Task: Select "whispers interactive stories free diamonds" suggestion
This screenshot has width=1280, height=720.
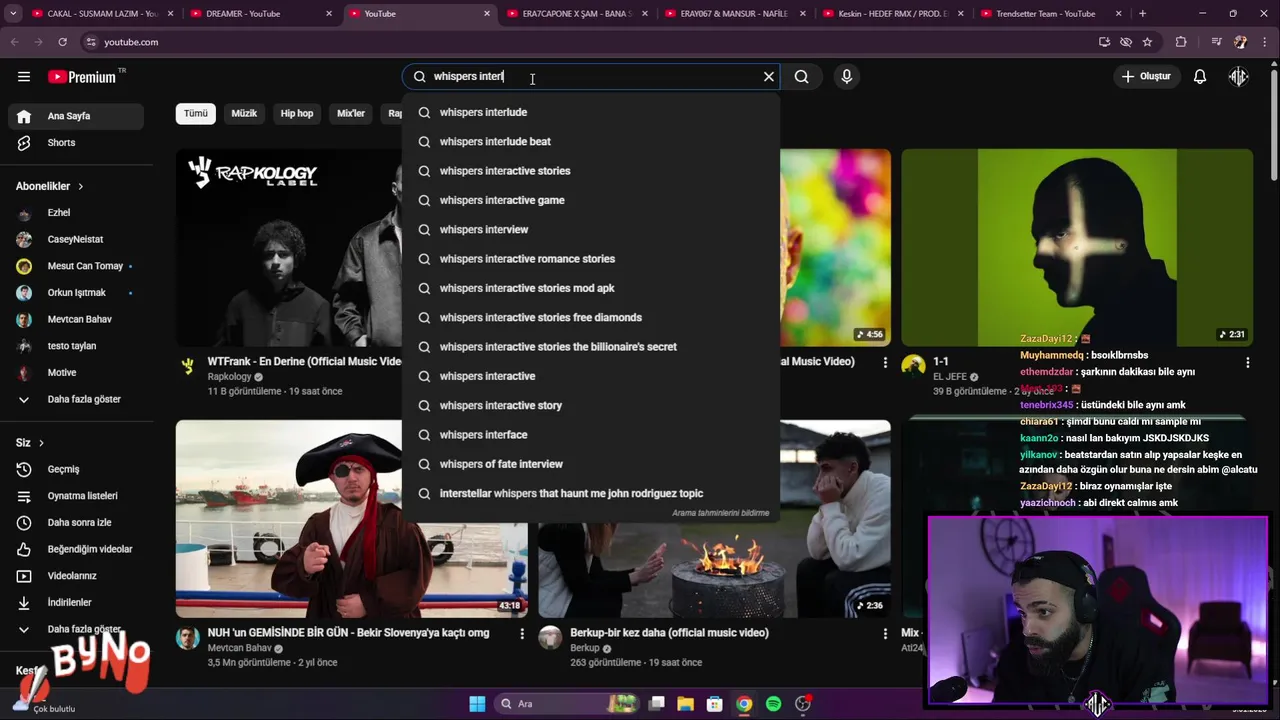Action: coord(591,318)
